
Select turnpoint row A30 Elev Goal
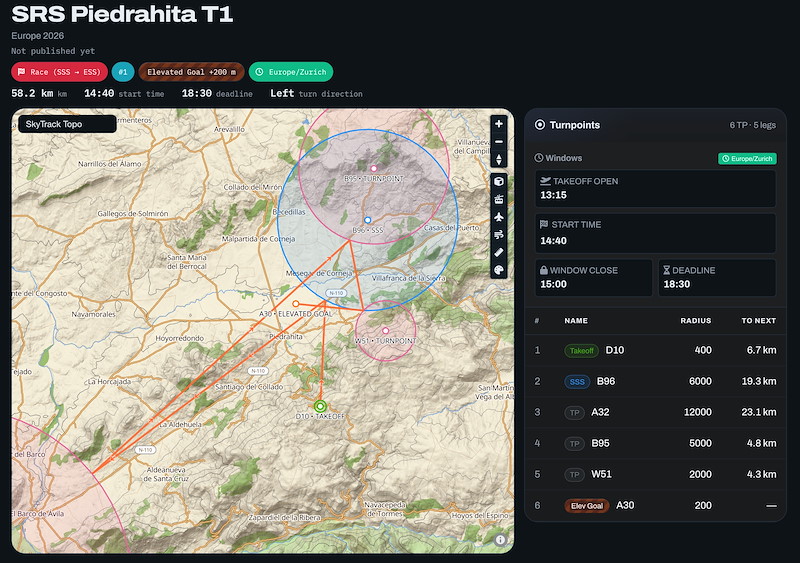[655, 505]
